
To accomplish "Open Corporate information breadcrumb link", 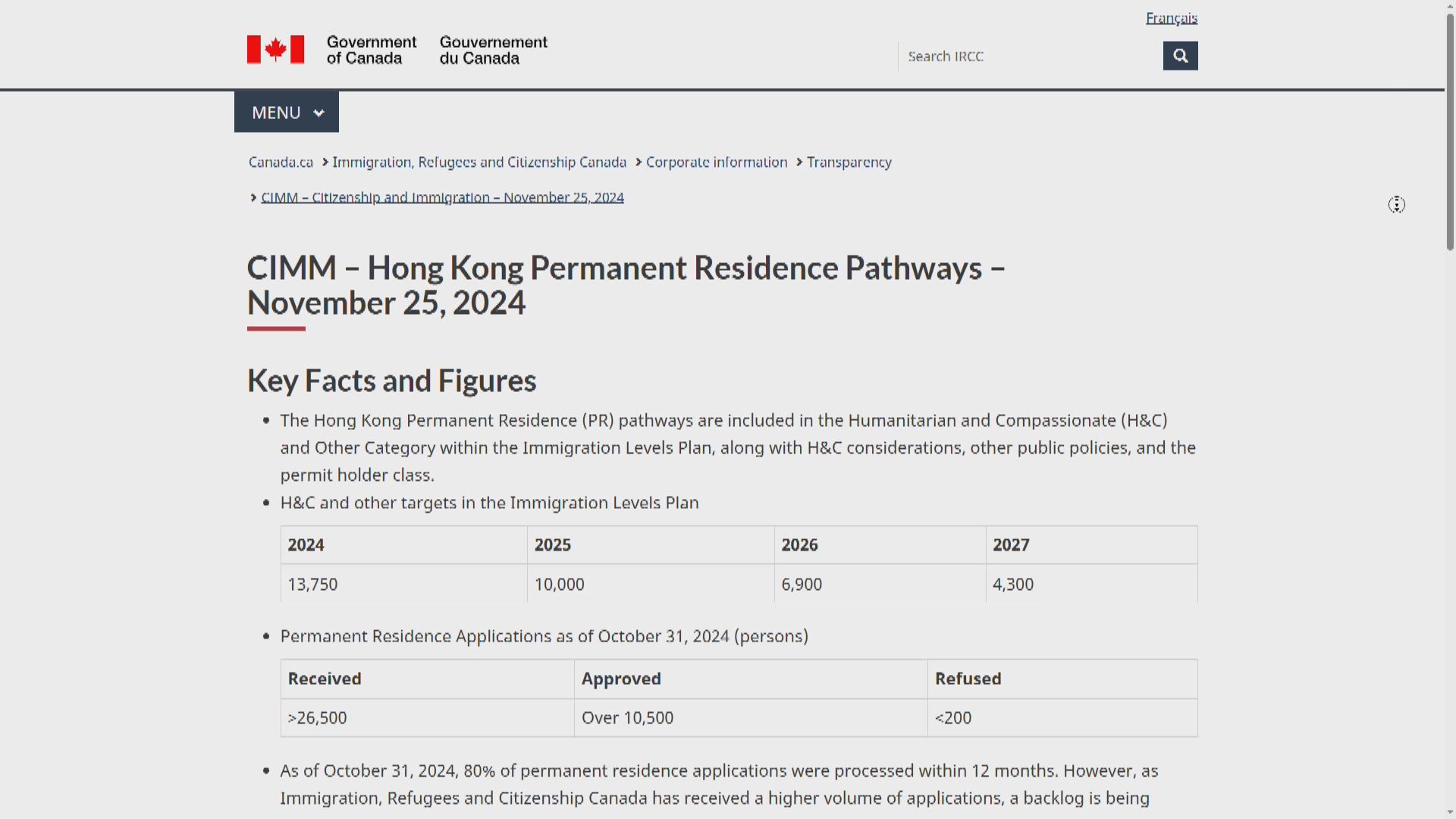I will click(716, 162).
